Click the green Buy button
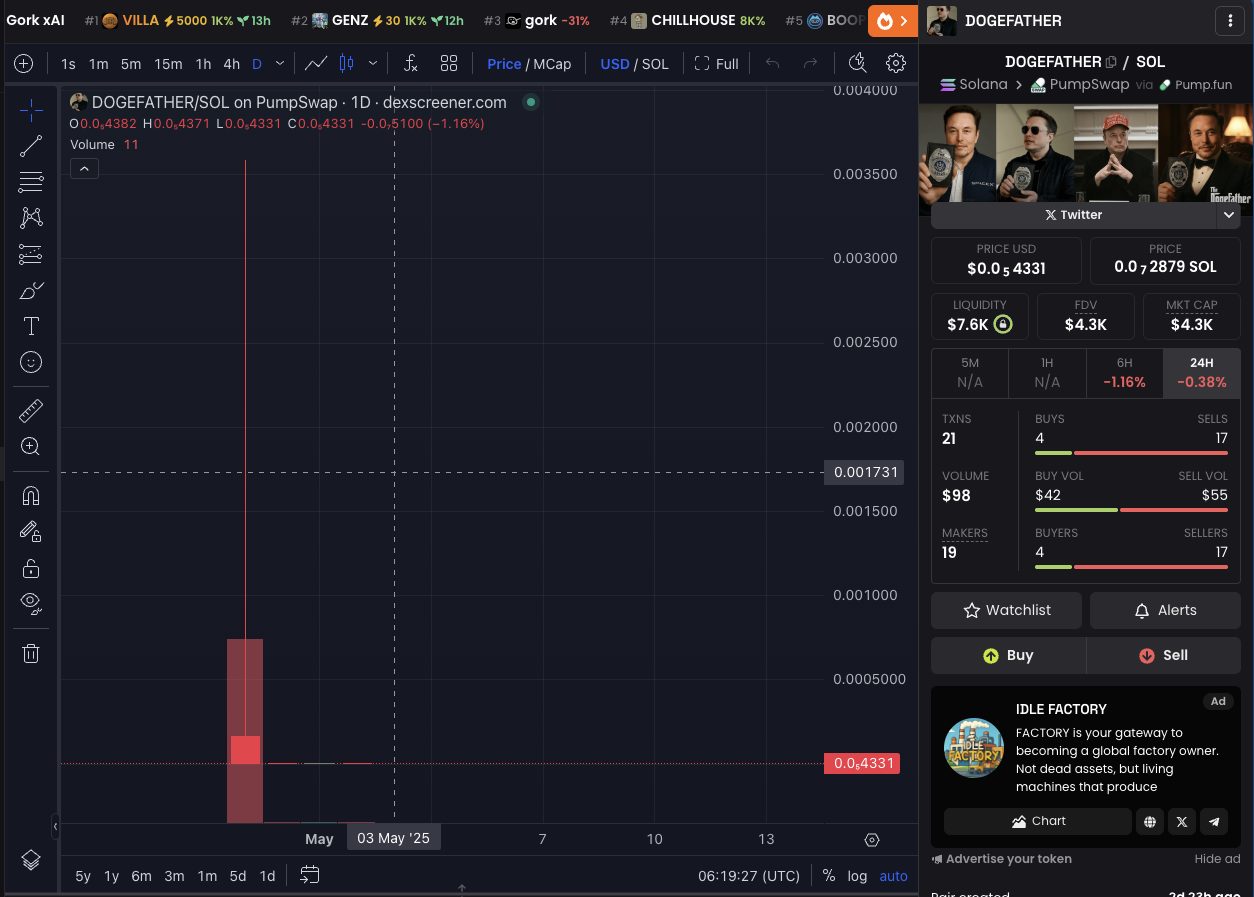This screenshot has width=1254, height=897. [x=1008, y=655]
